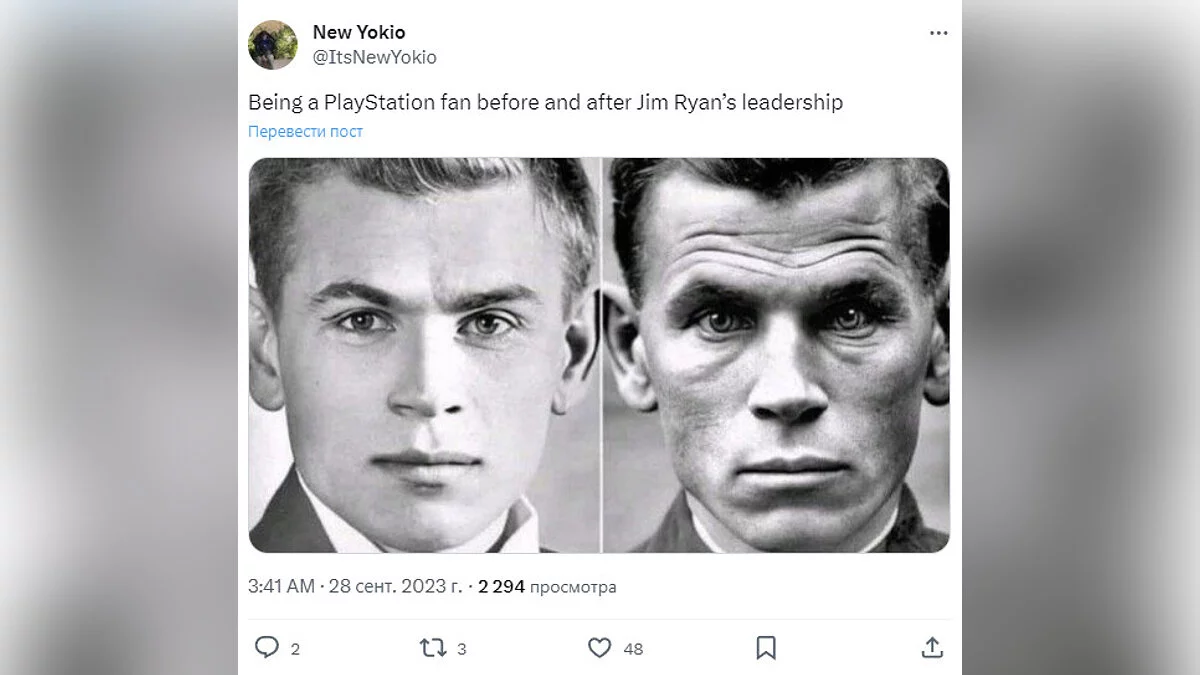Click the reply count number 2
This screenshot has height=675, width=1200.
[x=295, y=649]
